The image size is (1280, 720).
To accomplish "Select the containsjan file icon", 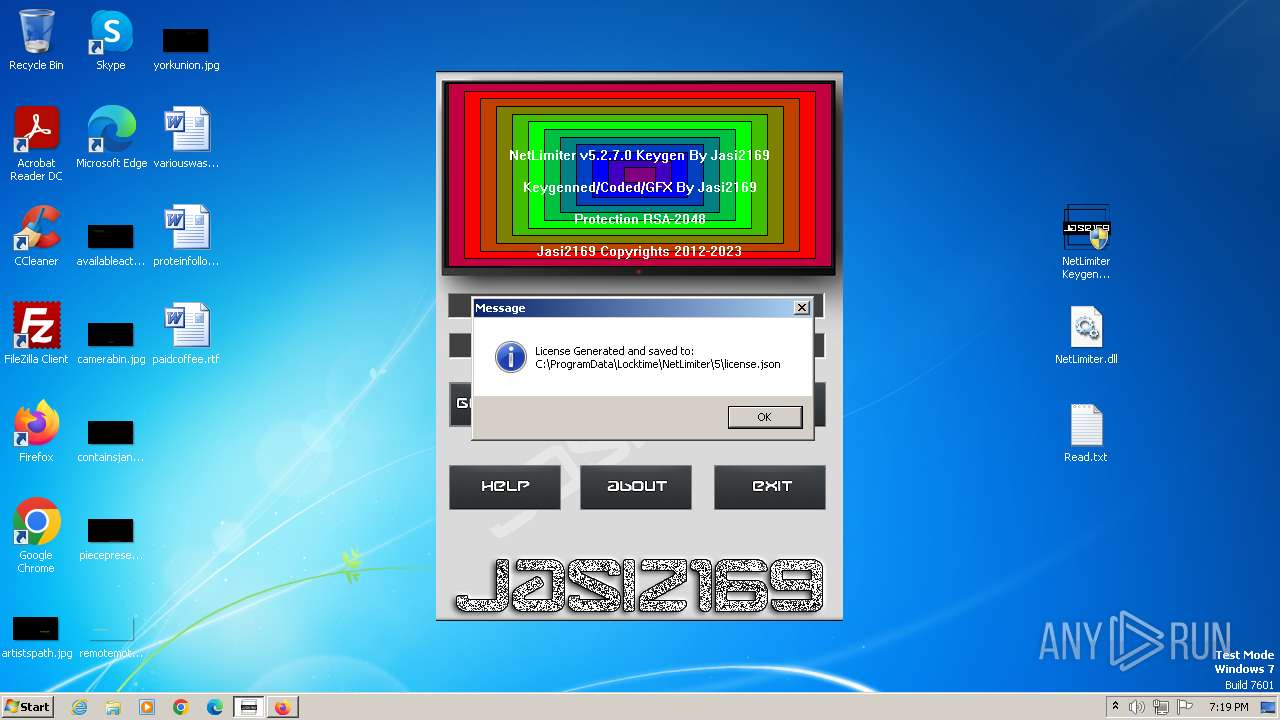I will pos(111,440).
